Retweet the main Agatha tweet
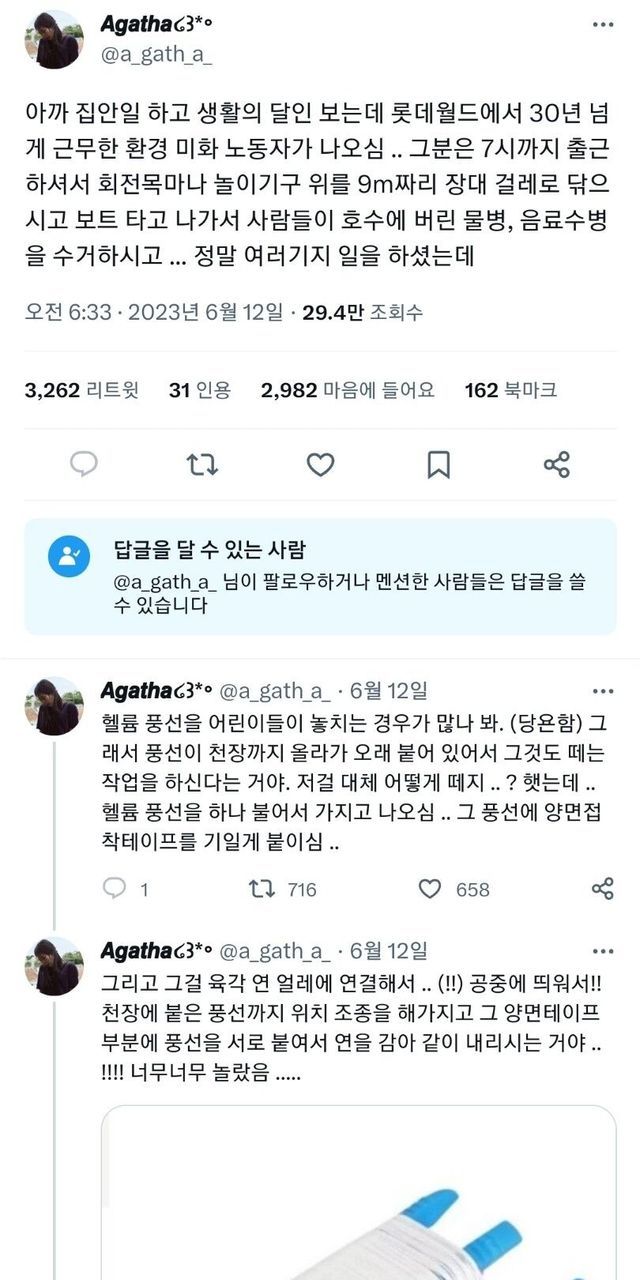Screen dimensions: 640x1280 tap(201, 464)
